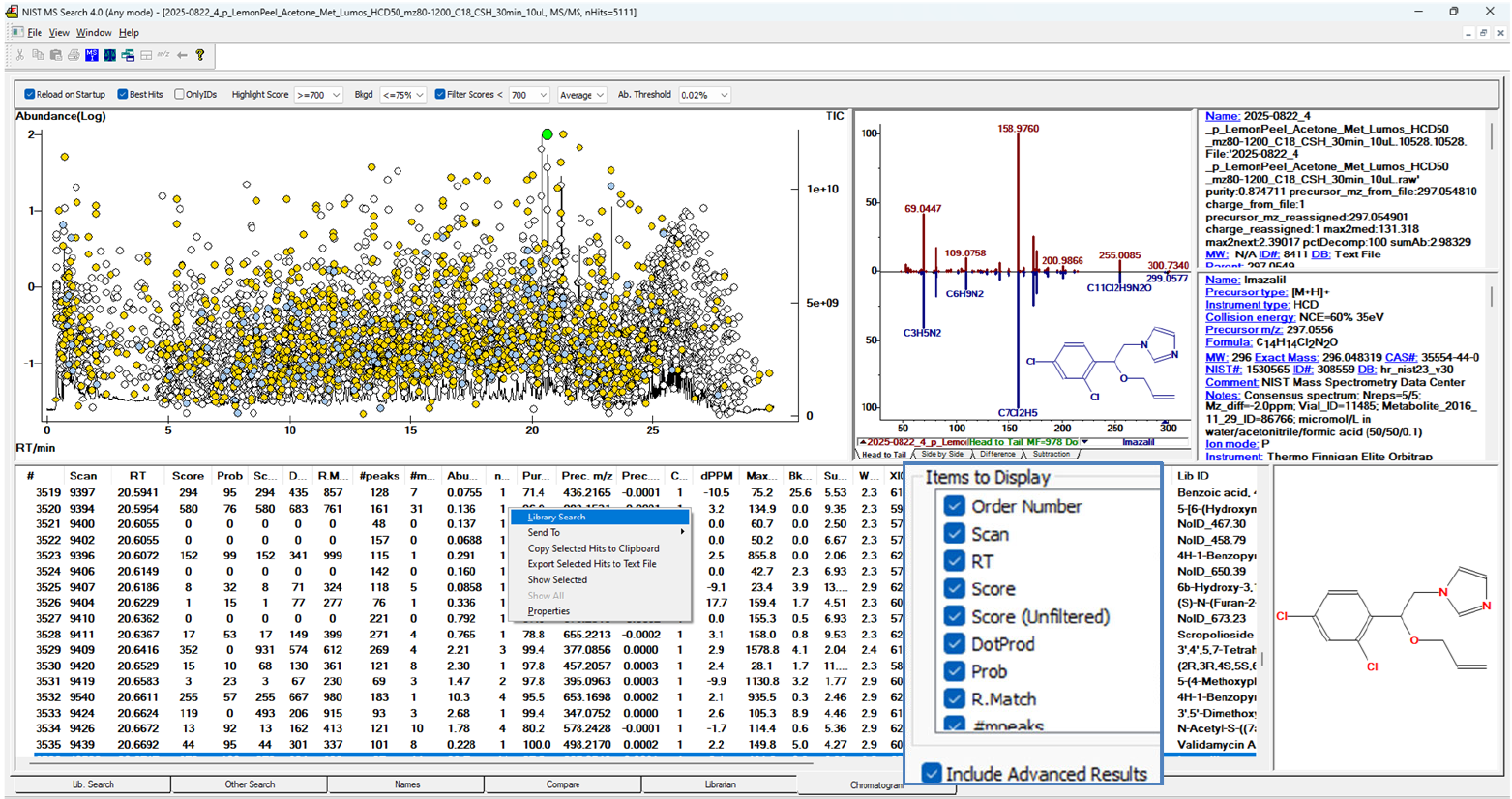
Task: Click the dark spectrum display toolbar icon
Action: pyautogui.click(x=109, y=55)
